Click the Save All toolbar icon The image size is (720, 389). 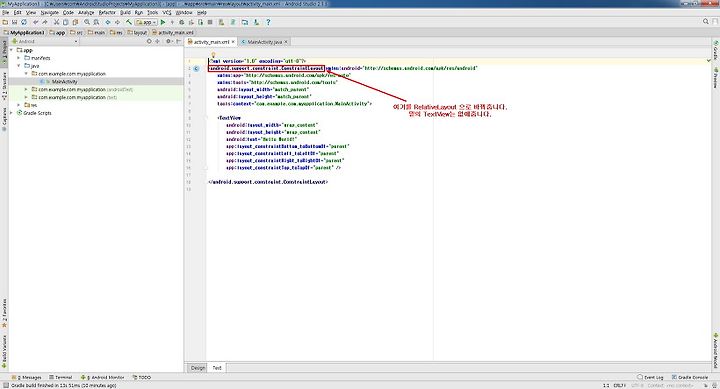[x=14, y=22]
